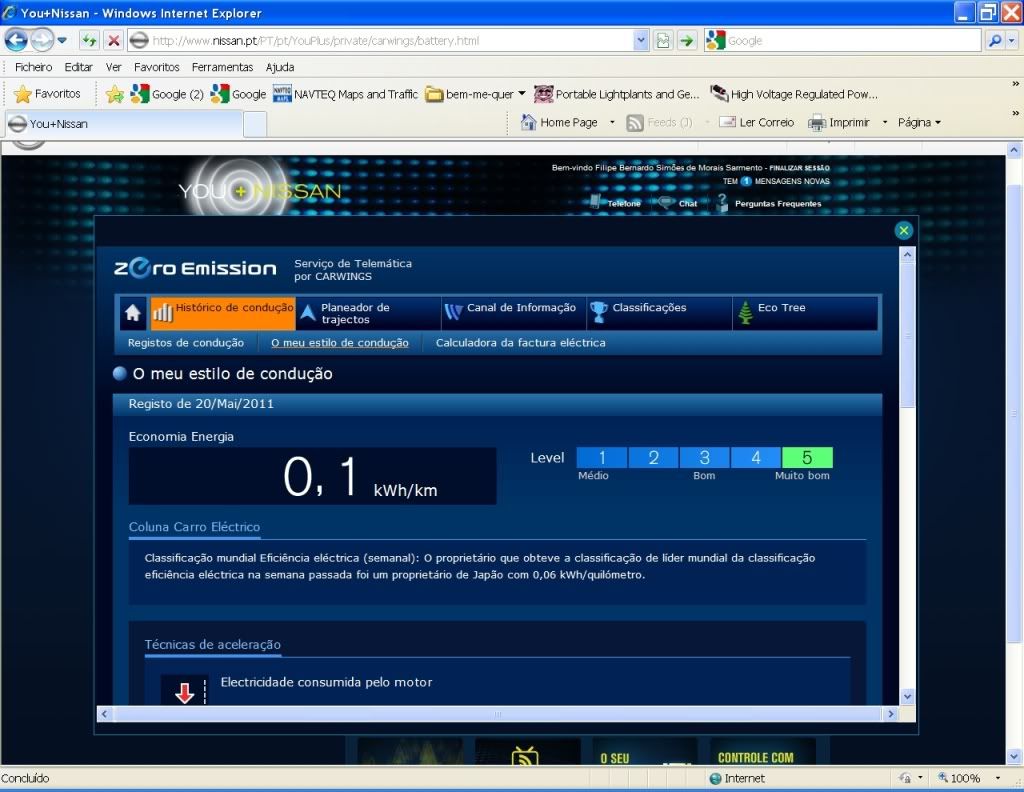Viewport: 1024px width, 792px height.
Task: Open High Voltage Regulated Pow favorite
Action: (794, 94)
